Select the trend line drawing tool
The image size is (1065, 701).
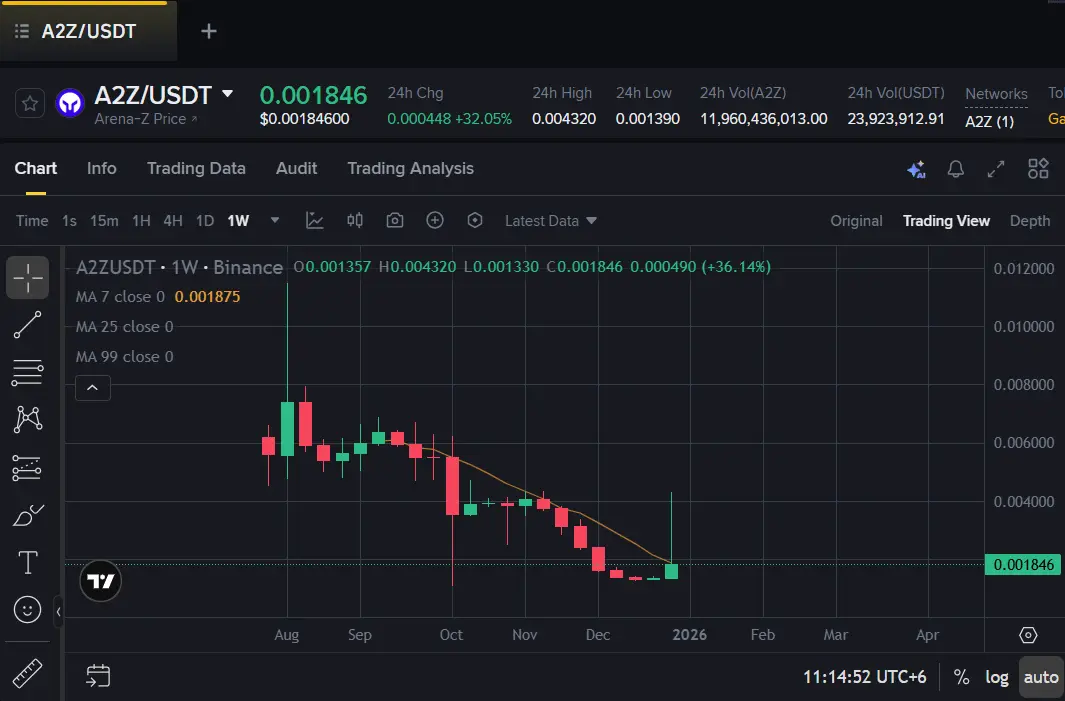[28, 325]
